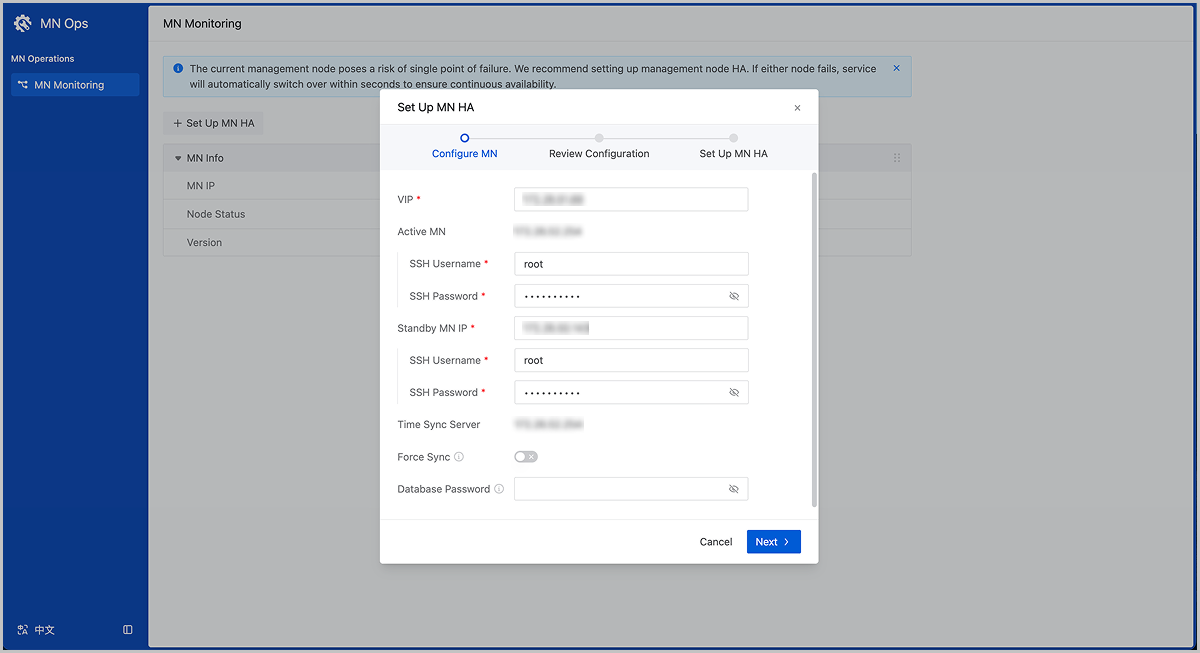Select the Configure MN step
This screenshot has height=653, width=1200.
[464, 146]
